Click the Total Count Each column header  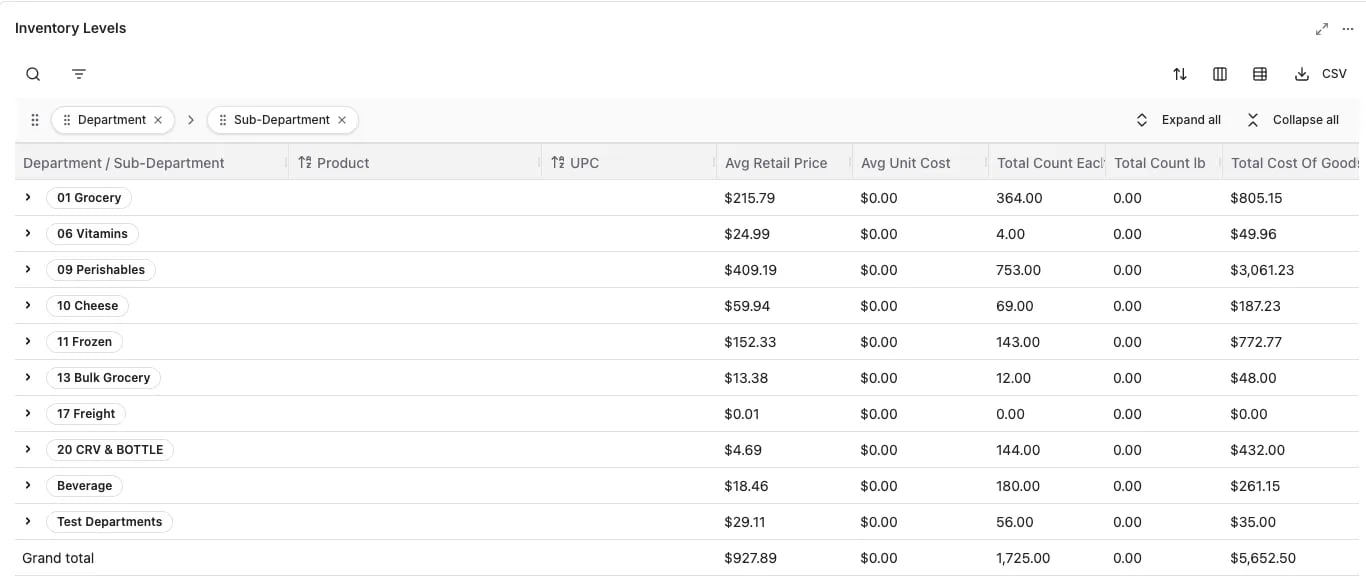(x=1046, y=163)
